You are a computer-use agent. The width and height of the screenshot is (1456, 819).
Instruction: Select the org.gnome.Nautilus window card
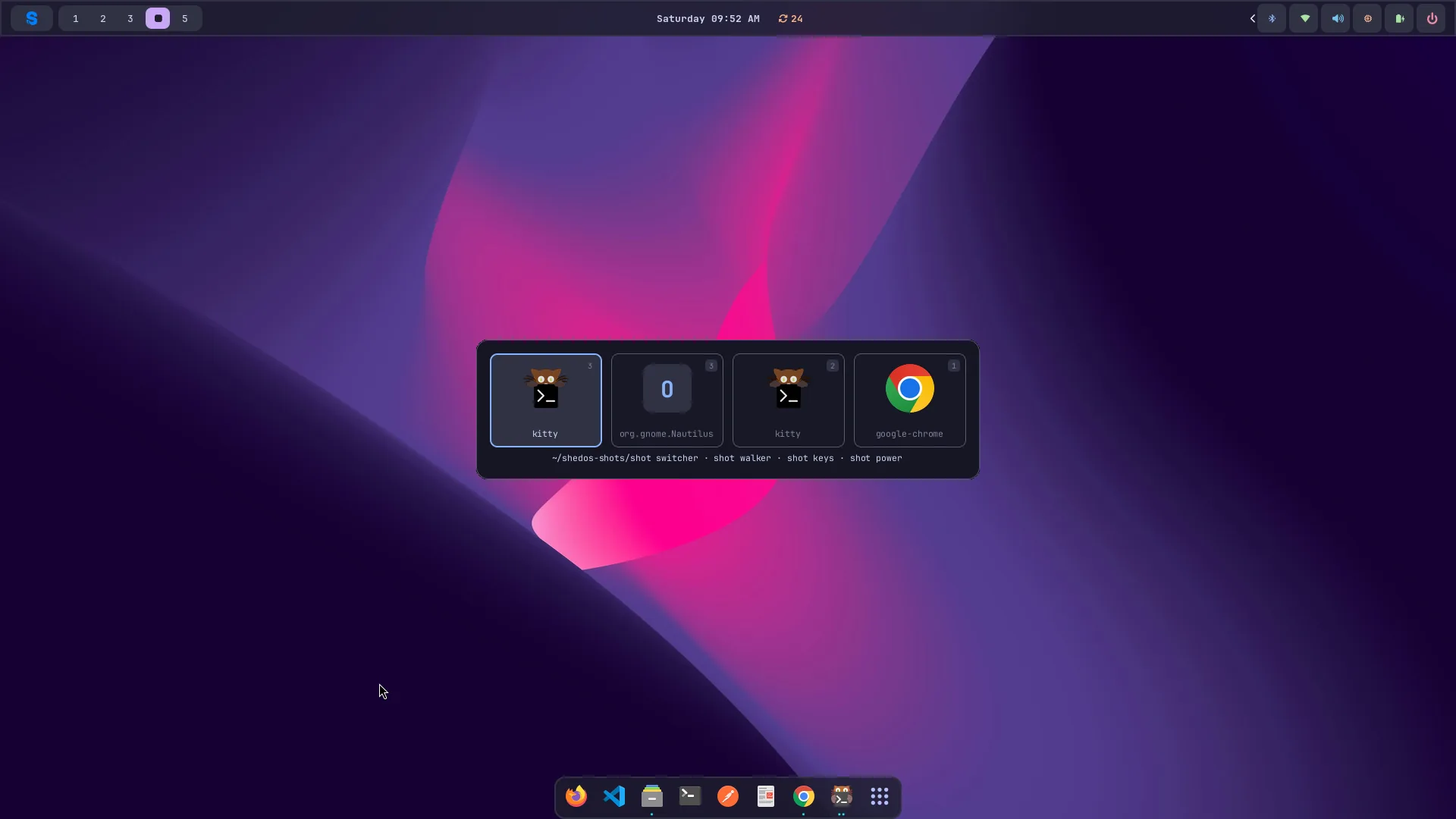pyautogui.click(x=667, y=400)
